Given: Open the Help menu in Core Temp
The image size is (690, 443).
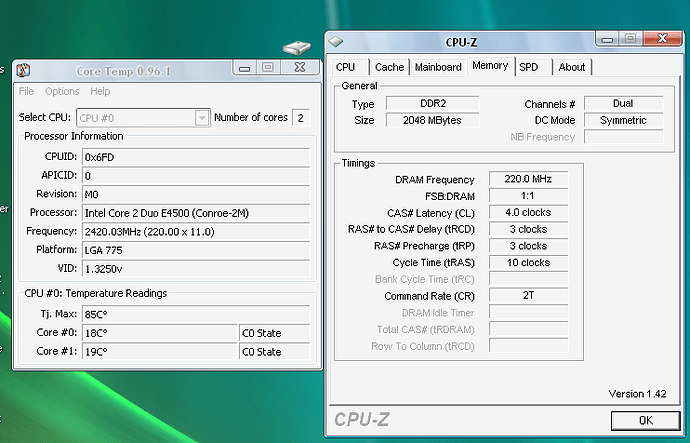Looking at the screenshot, I should [x=100, y=92].
